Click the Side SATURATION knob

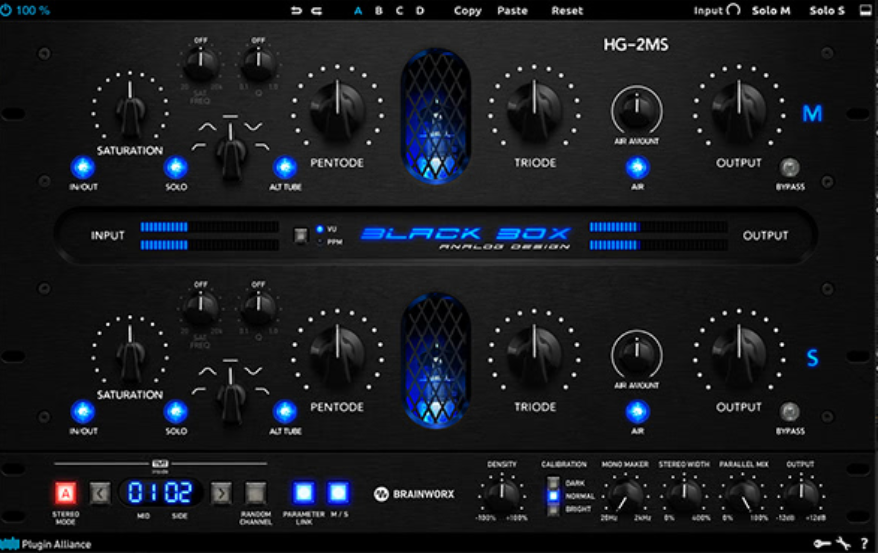coord(130,353)
